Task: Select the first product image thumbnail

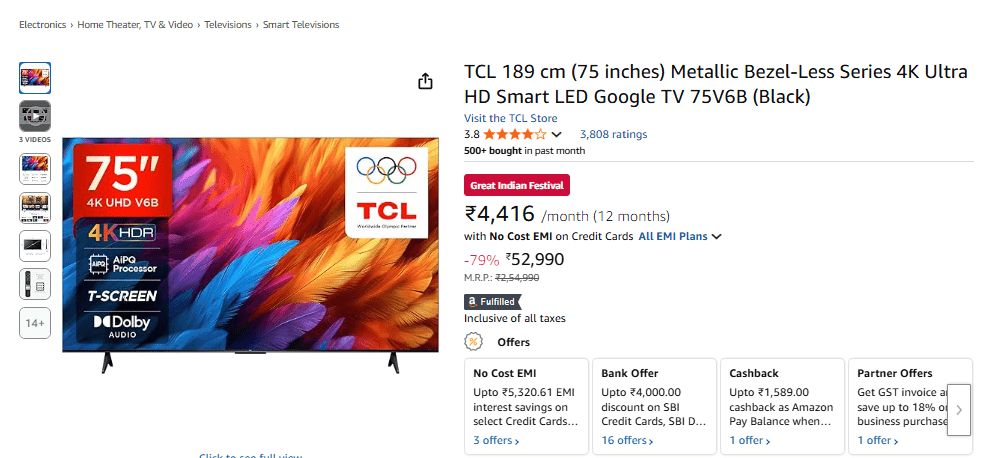Action: [34, 78]
